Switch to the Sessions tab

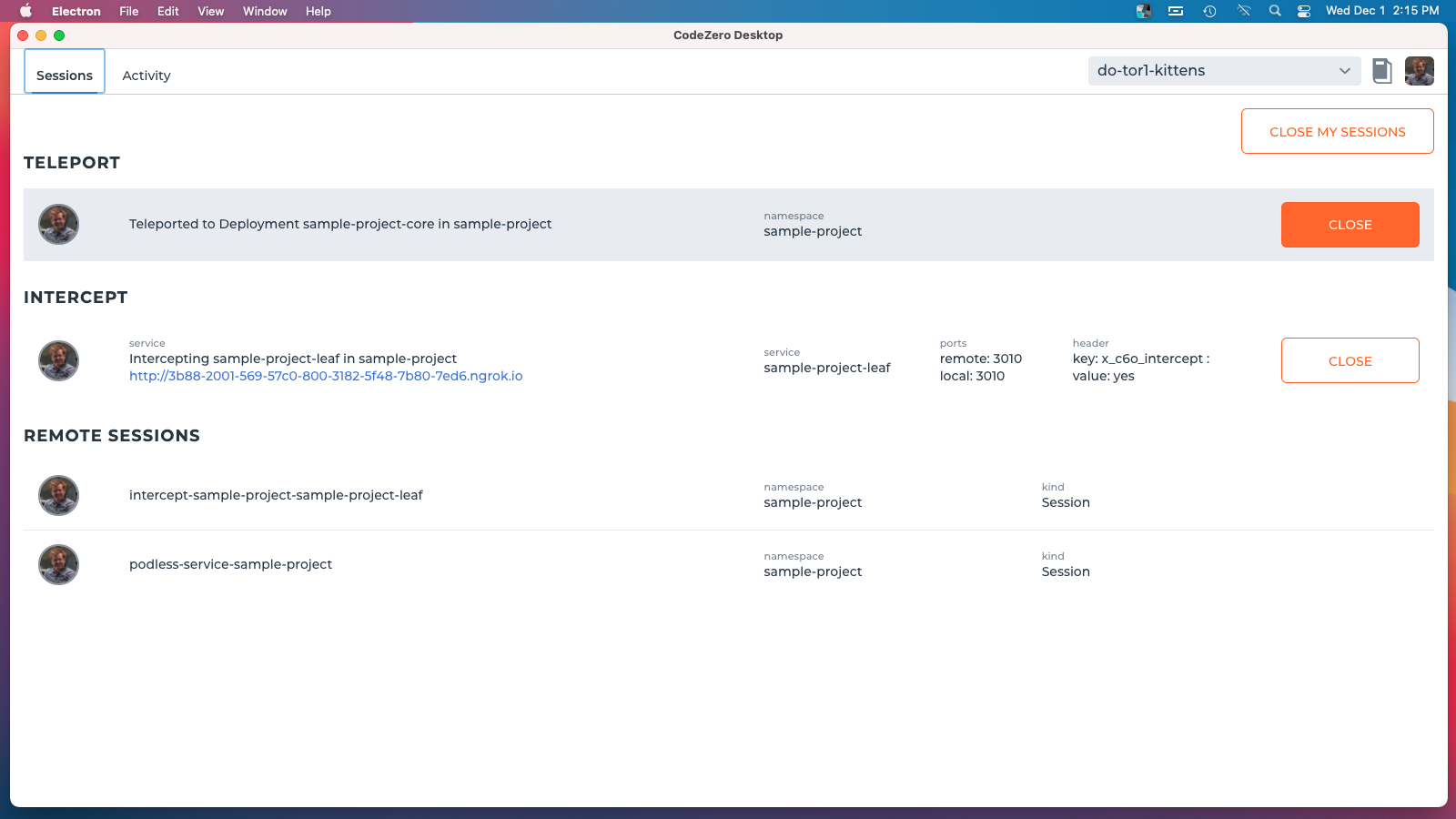tap(65, 72)
